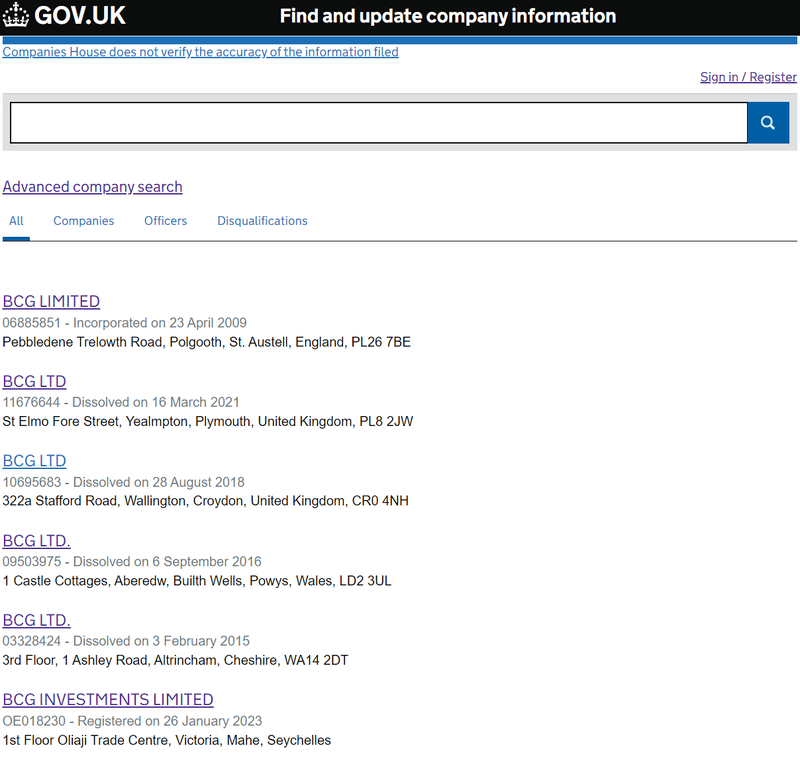Click the address 'St Elmo Fore Street, Yealmpton'

tap(95, 422)
